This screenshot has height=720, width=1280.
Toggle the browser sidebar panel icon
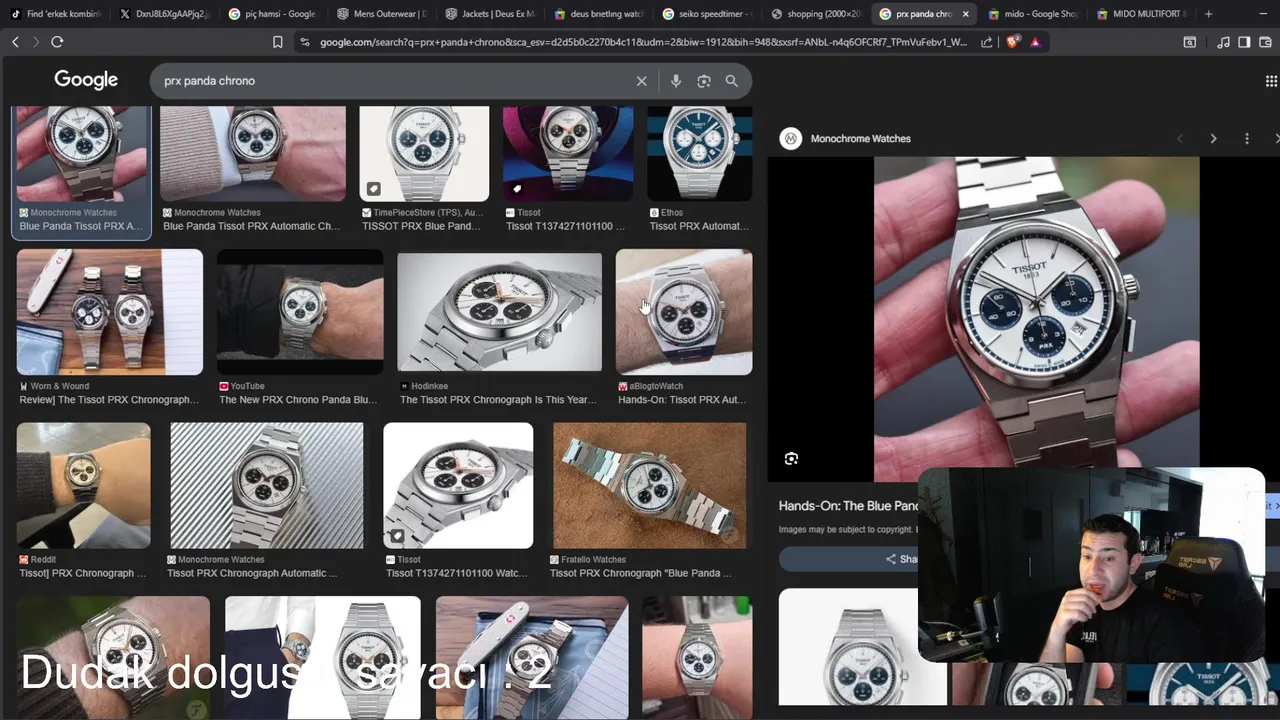1244,42
